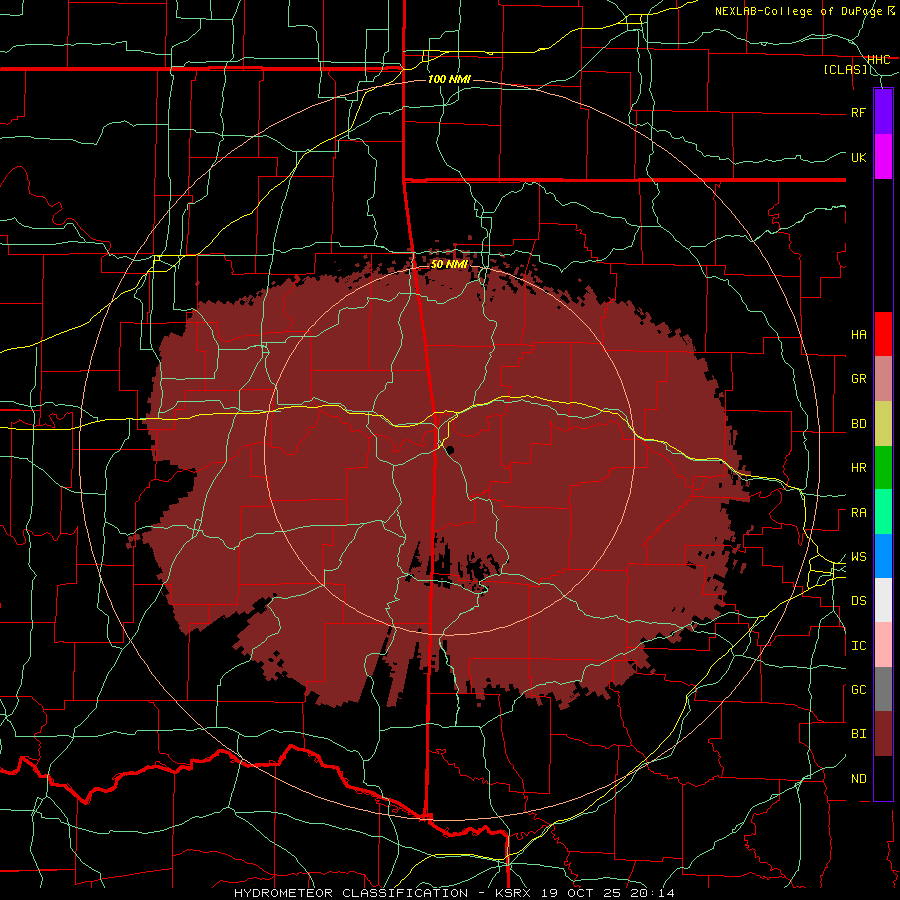This screenshot has height=900, width=900.
Task: Click the '20:14' timestamp text
Action: pyautogui.click(x=652, y=893)
